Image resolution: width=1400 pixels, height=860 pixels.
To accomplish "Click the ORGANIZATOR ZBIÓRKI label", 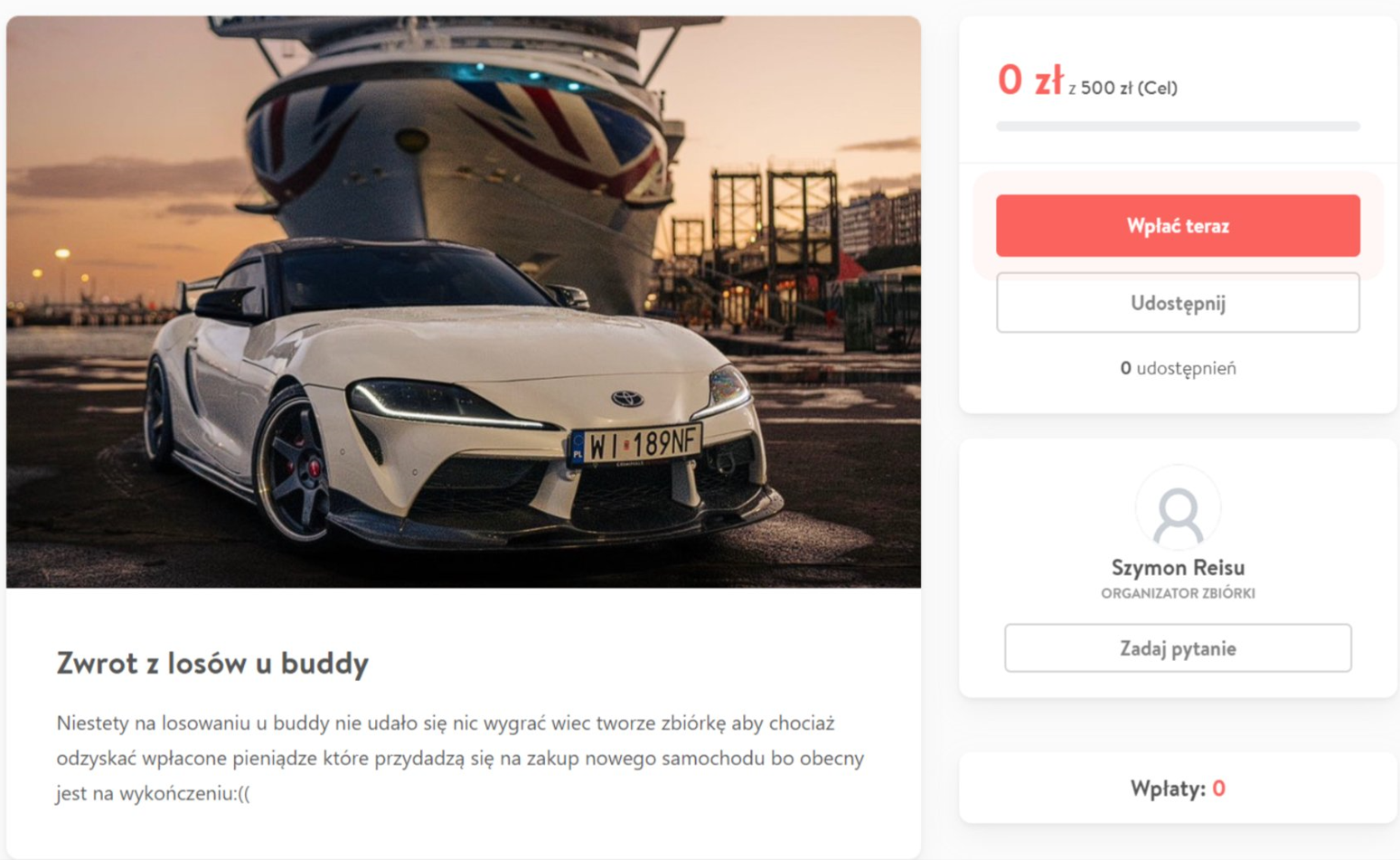I will [x=1177, y=593].
